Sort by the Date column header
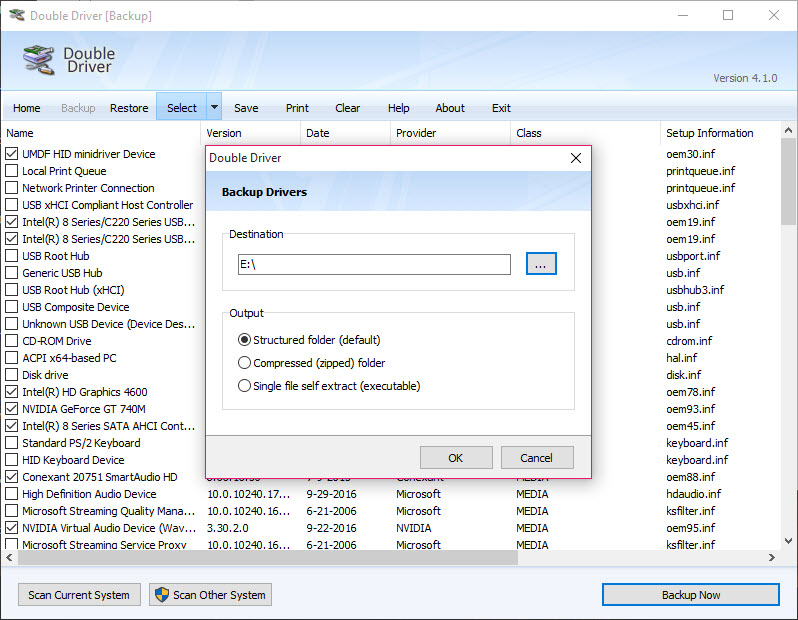Image resolution: width=798 pixels, height=620 pixels. pyautogui.click(x=346, y=133)
